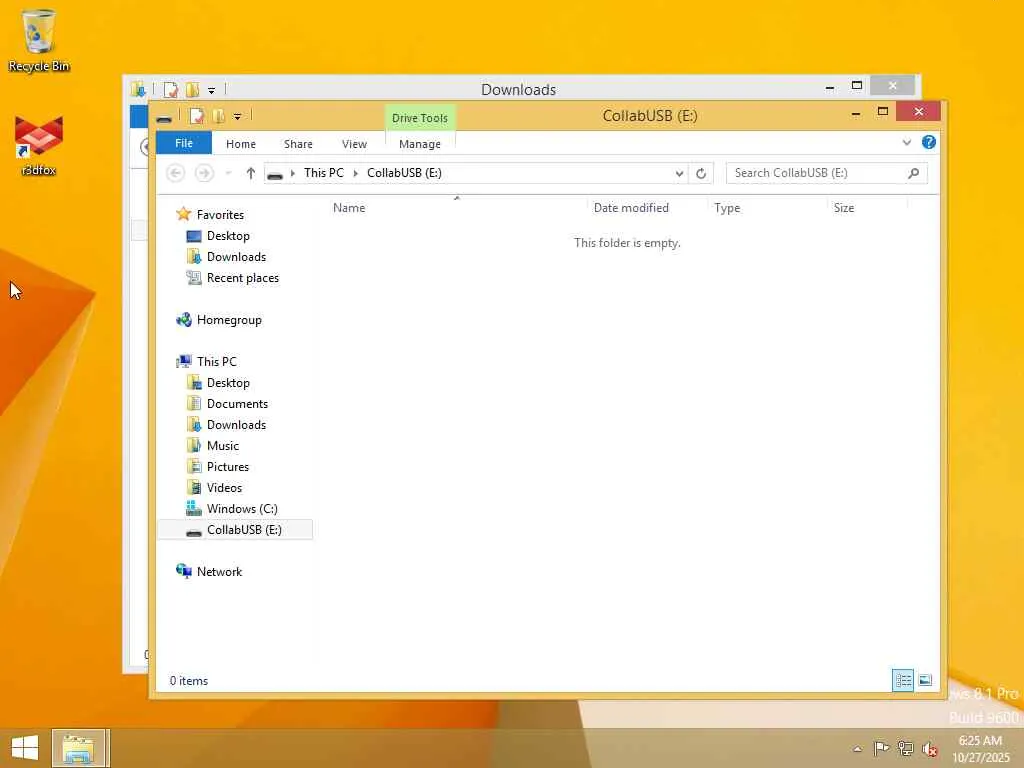Select Homegroup in navigation pane
The width and height of the screenshot is (1024, 768).
pos(229,320)
